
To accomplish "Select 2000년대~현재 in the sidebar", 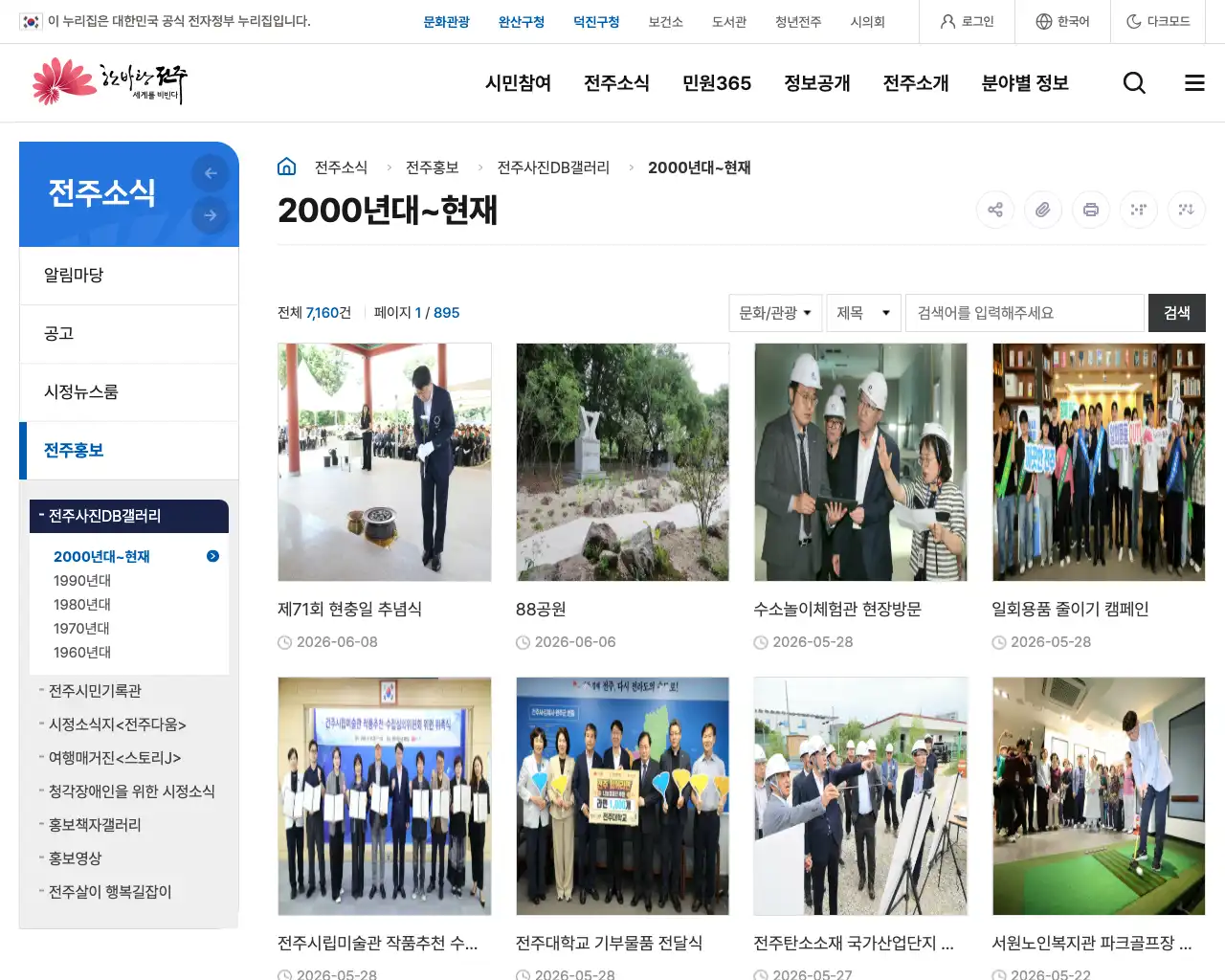I will pyautogui.click(x=101, y=556).
